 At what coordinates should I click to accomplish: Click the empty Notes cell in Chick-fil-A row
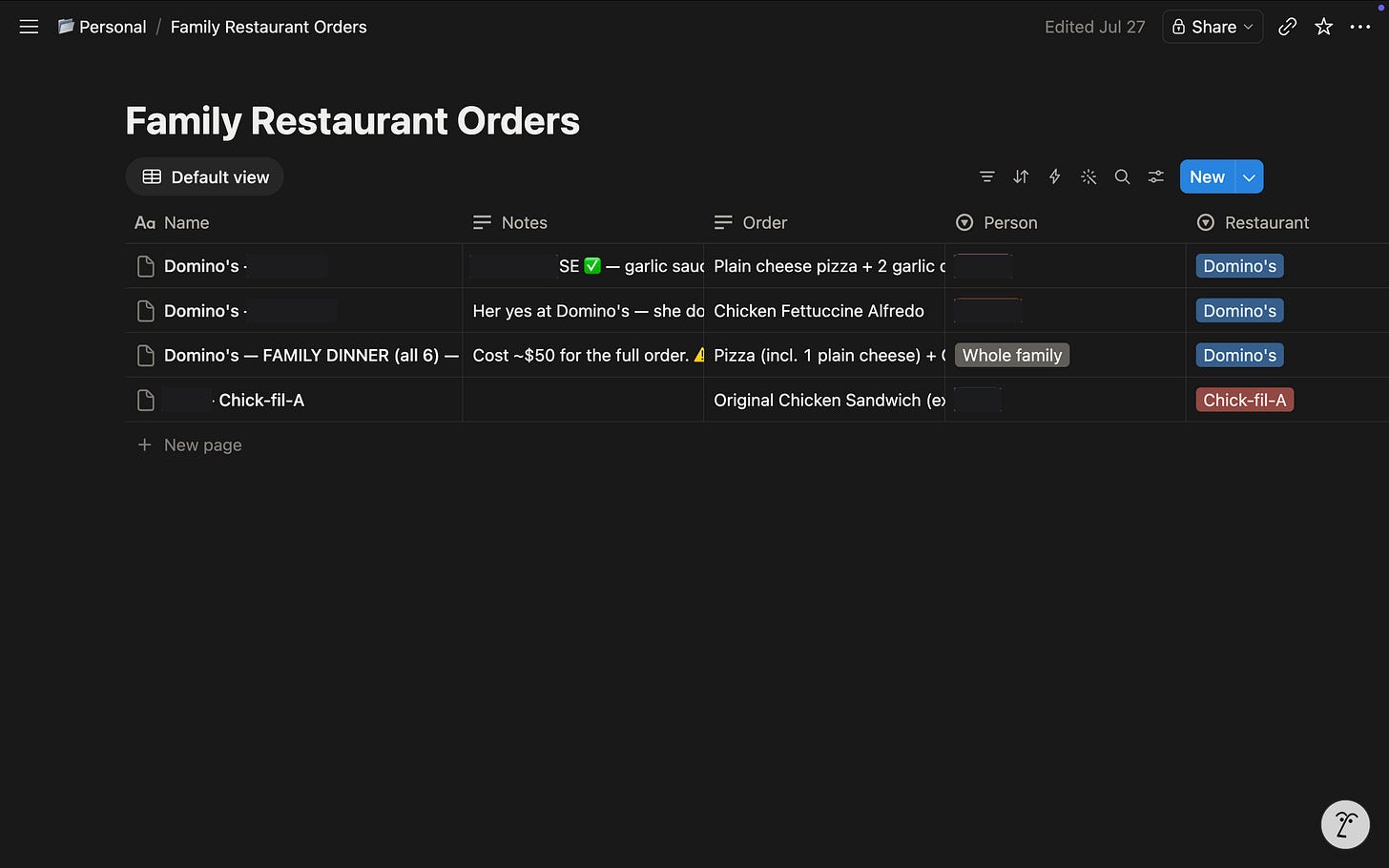pyautogui.click(x=583, y=401)
